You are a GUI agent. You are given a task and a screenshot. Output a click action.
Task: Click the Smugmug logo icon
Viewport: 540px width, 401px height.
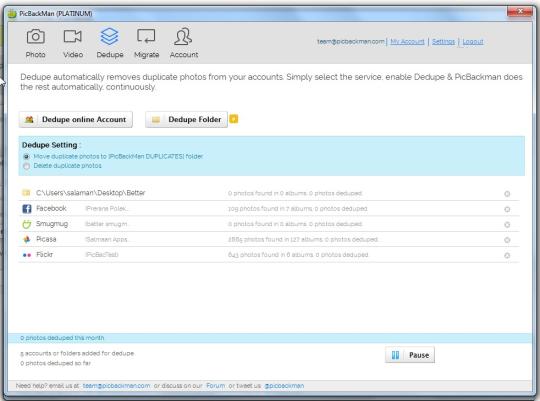(27, 224)
